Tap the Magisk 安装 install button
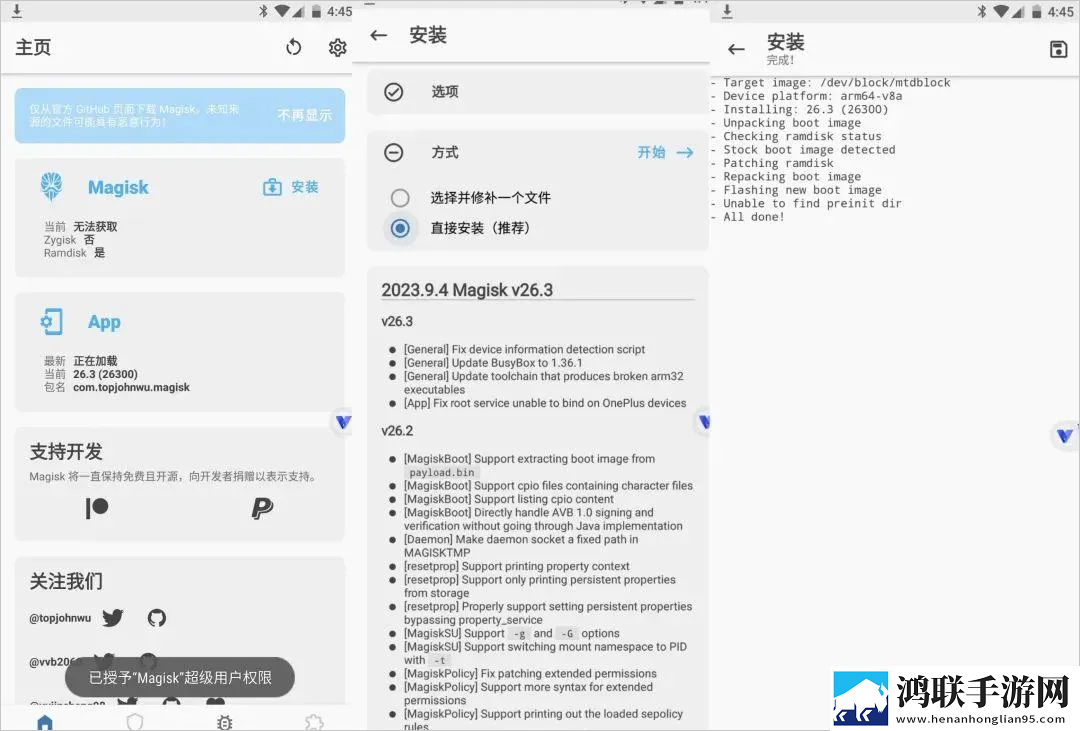The image size is (1080, 731). click(291, 187)
